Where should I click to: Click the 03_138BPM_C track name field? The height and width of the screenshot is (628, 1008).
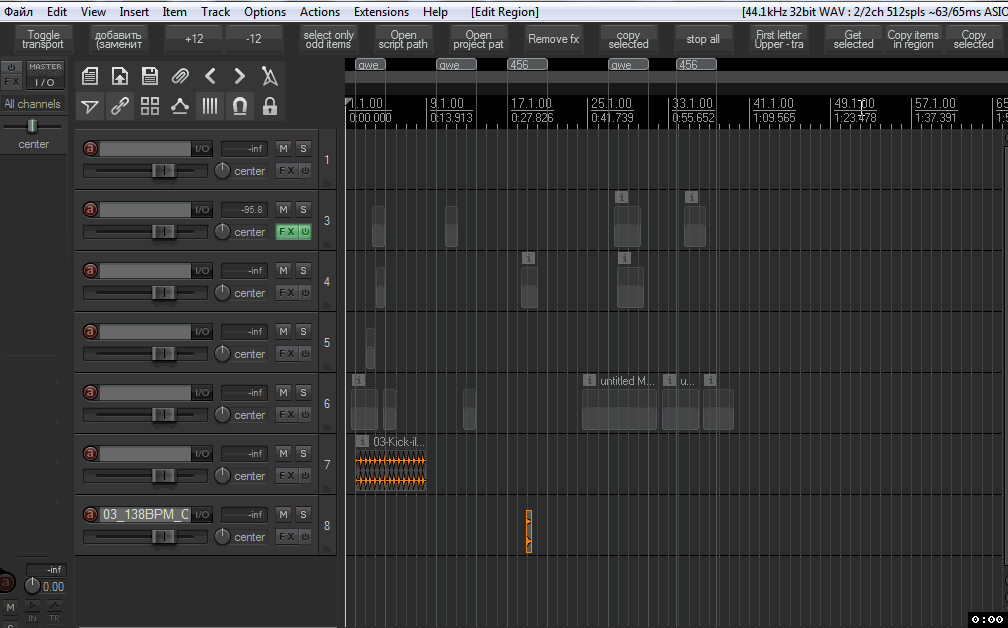click(146, 514)
